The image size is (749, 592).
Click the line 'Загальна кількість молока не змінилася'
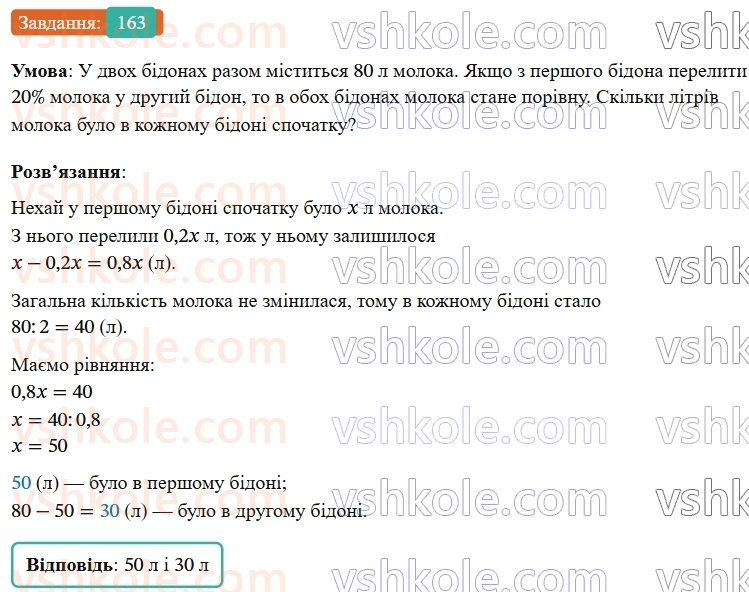tap(179, 301)
